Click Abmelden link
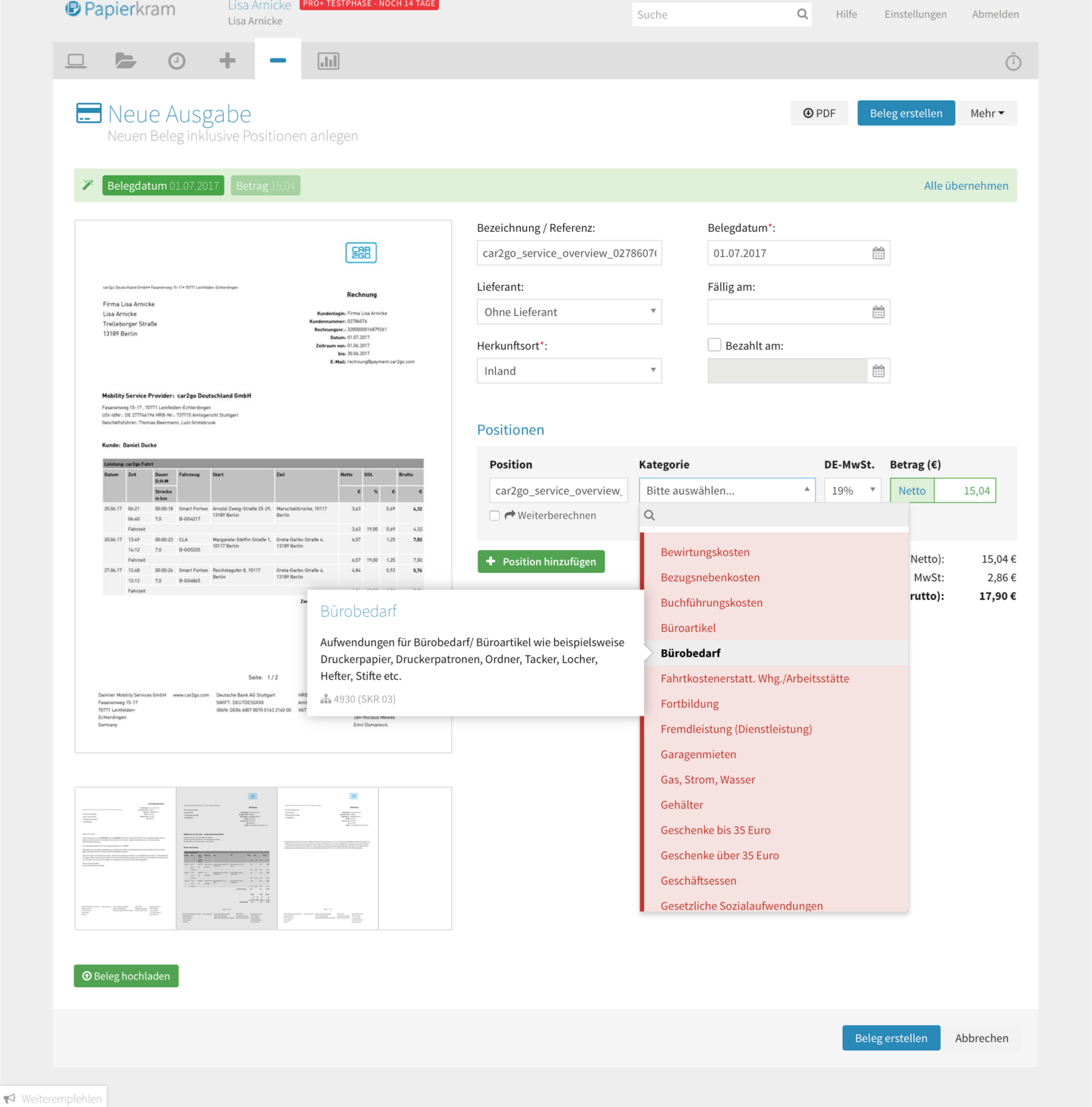The height and width of the screenshot is (1107, 1092). pos(995,14)
